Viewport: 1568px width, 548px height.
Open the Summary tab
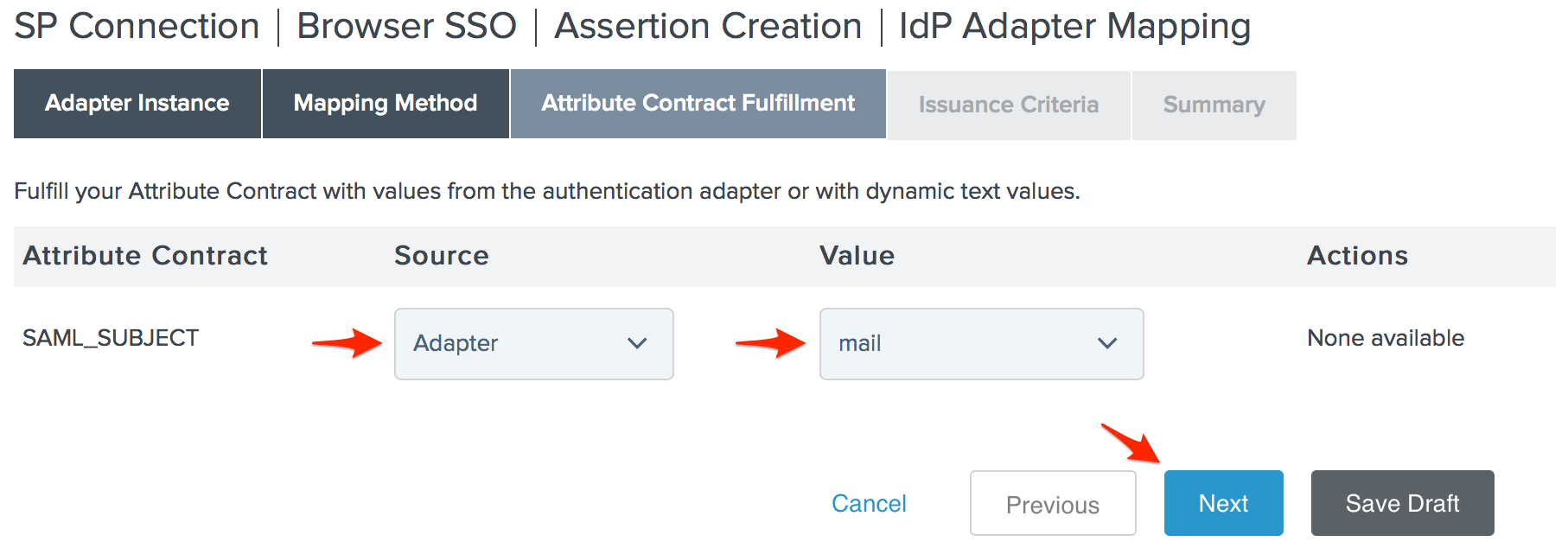(x=1214, y=105)
